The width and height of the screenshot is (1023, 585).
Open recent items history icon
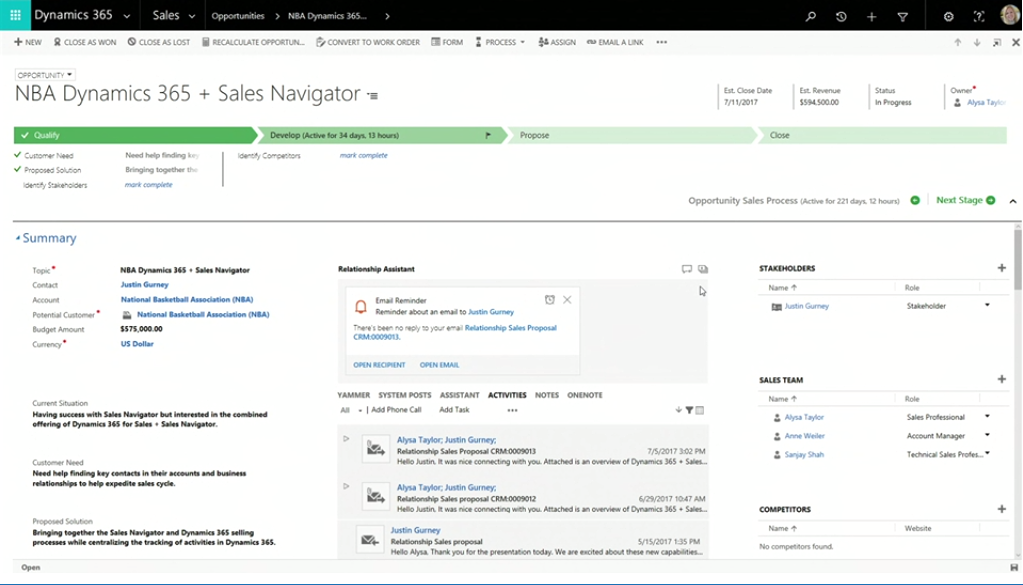click(841, 17)
